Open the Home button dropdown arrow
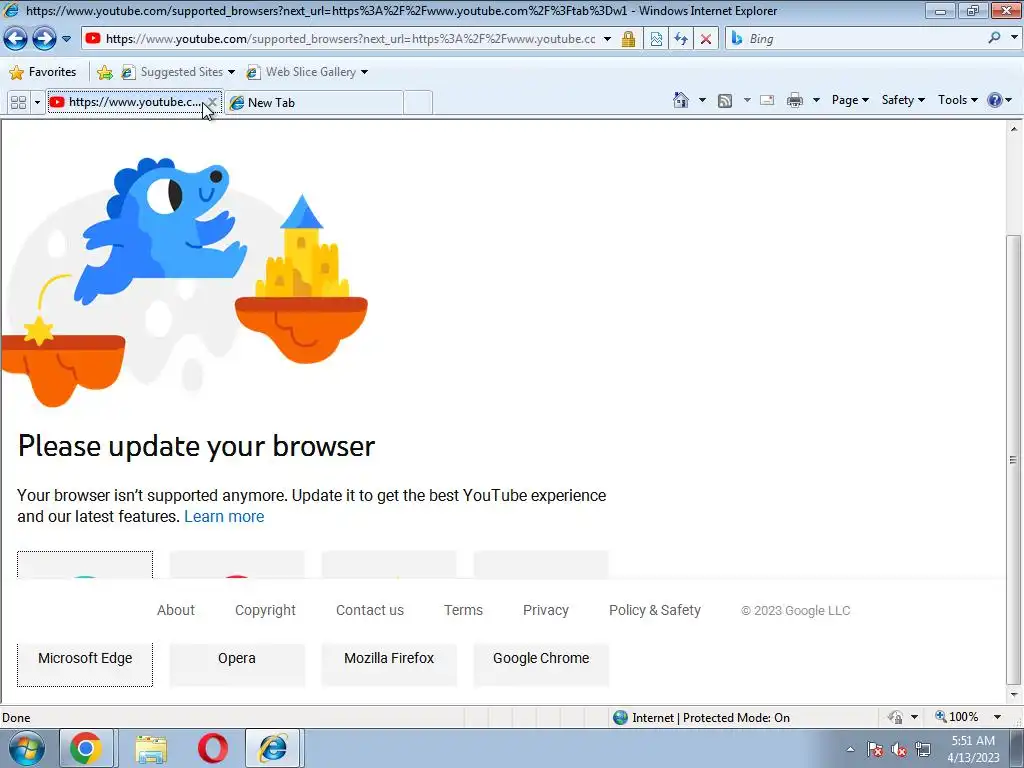The width and height of the screenshot is (1024, 768). coord(703,100)
